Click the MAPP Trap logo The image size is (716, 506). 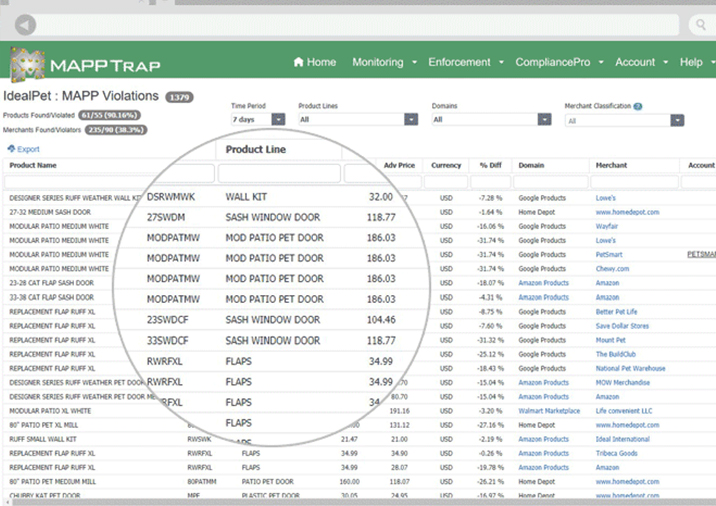tap(86, 64)
